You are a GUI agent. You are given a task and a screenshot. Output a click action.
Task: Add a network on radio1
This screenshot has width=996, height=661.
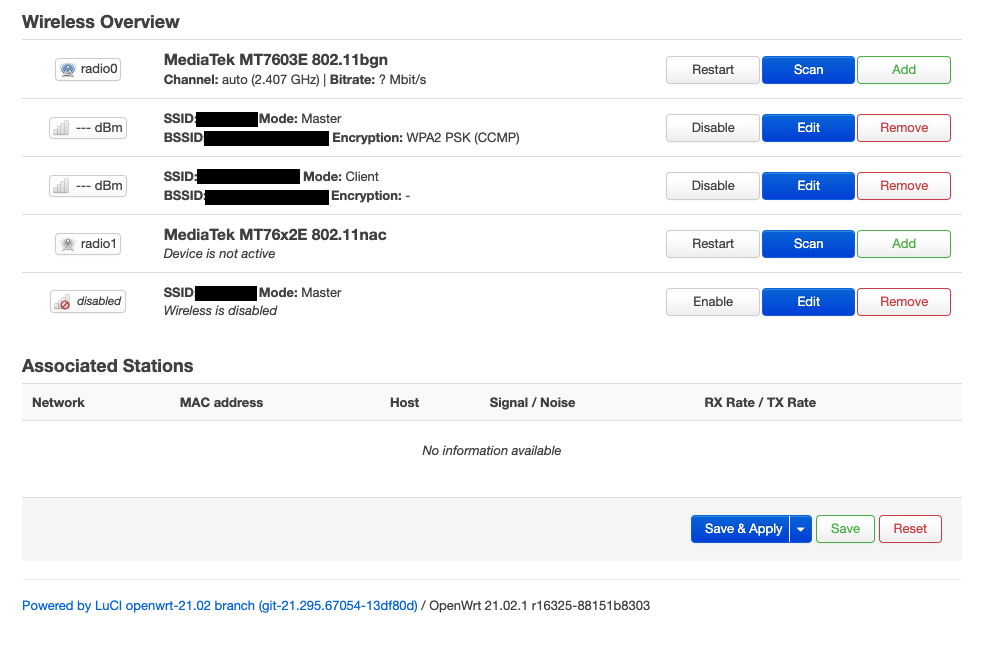pyautogui.click(x=903, y=244)
